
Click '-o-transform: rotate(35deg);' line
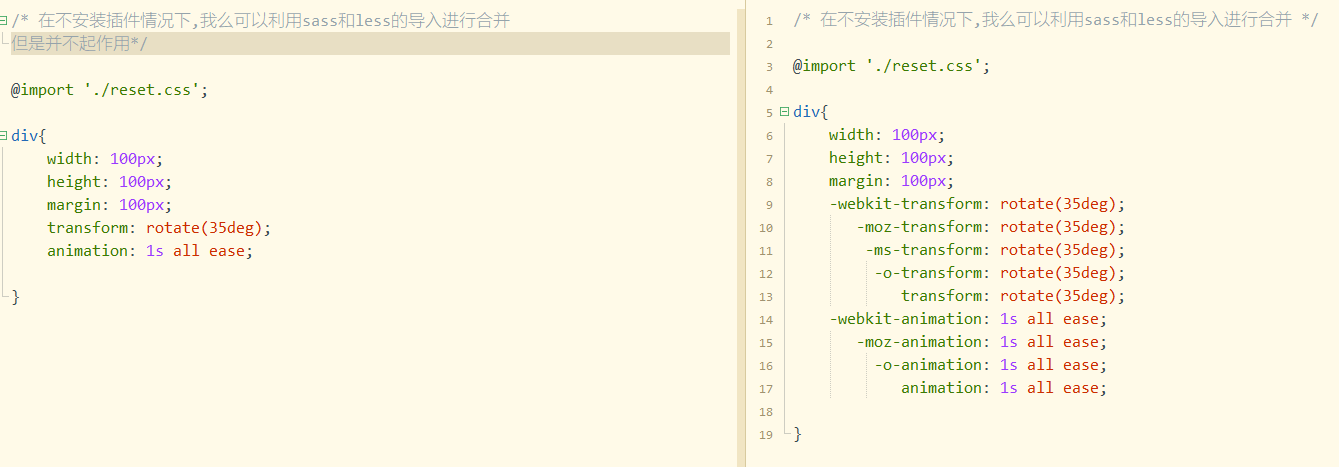coord(1000,273)
